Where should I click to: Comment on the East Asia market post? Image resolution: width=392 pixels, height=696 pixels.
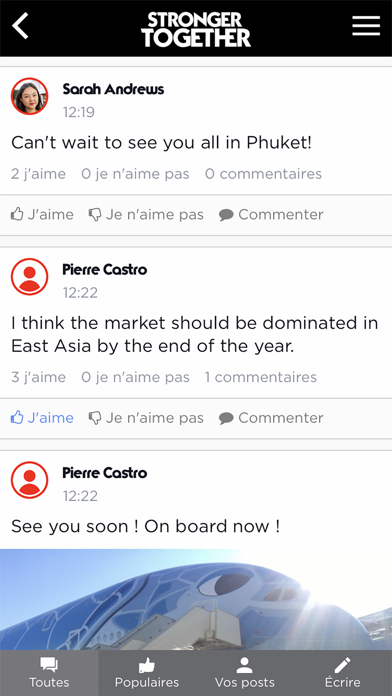pos(271,418)
